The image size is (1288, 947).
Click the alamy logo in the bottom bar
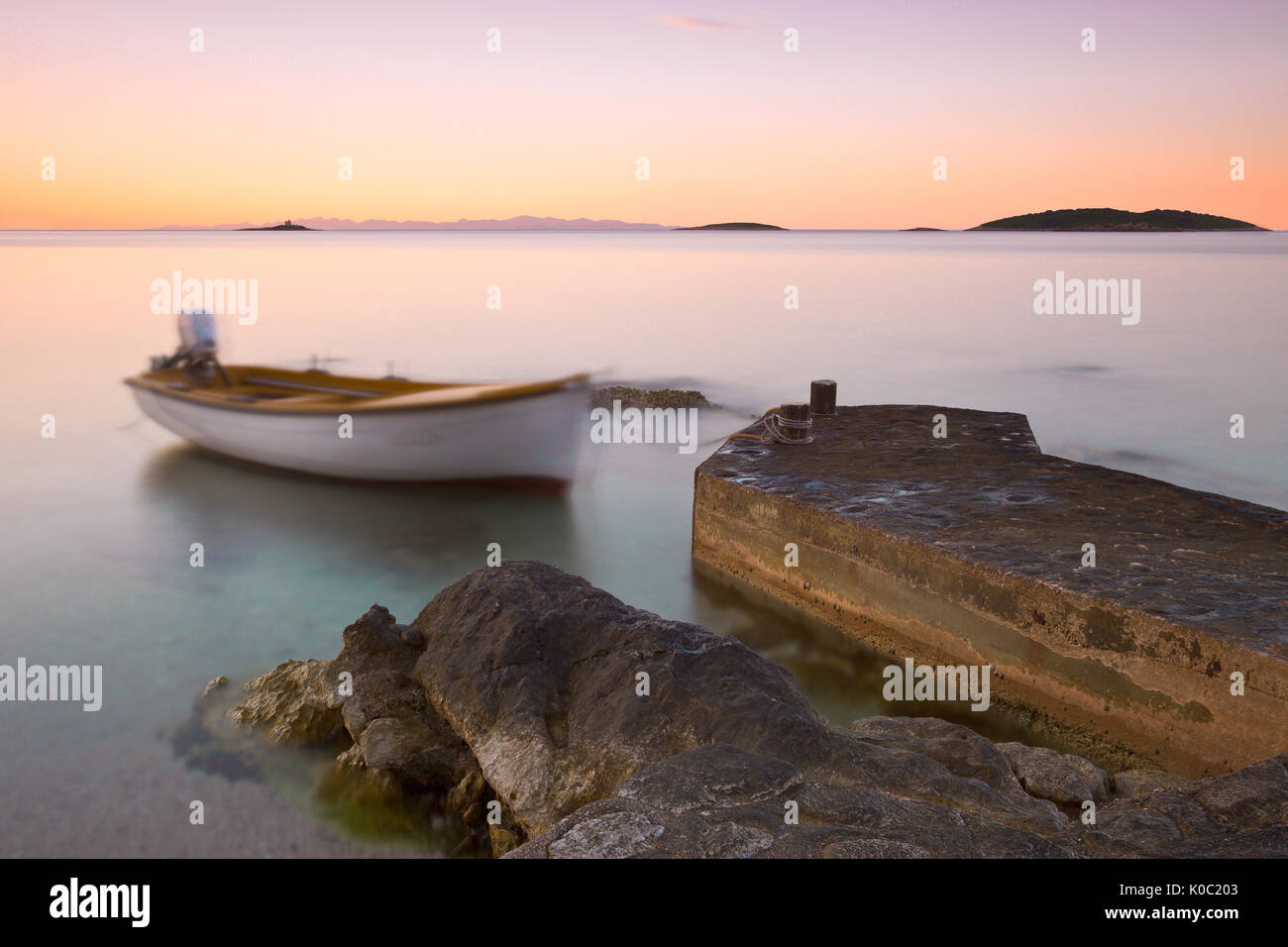(100, 901)
